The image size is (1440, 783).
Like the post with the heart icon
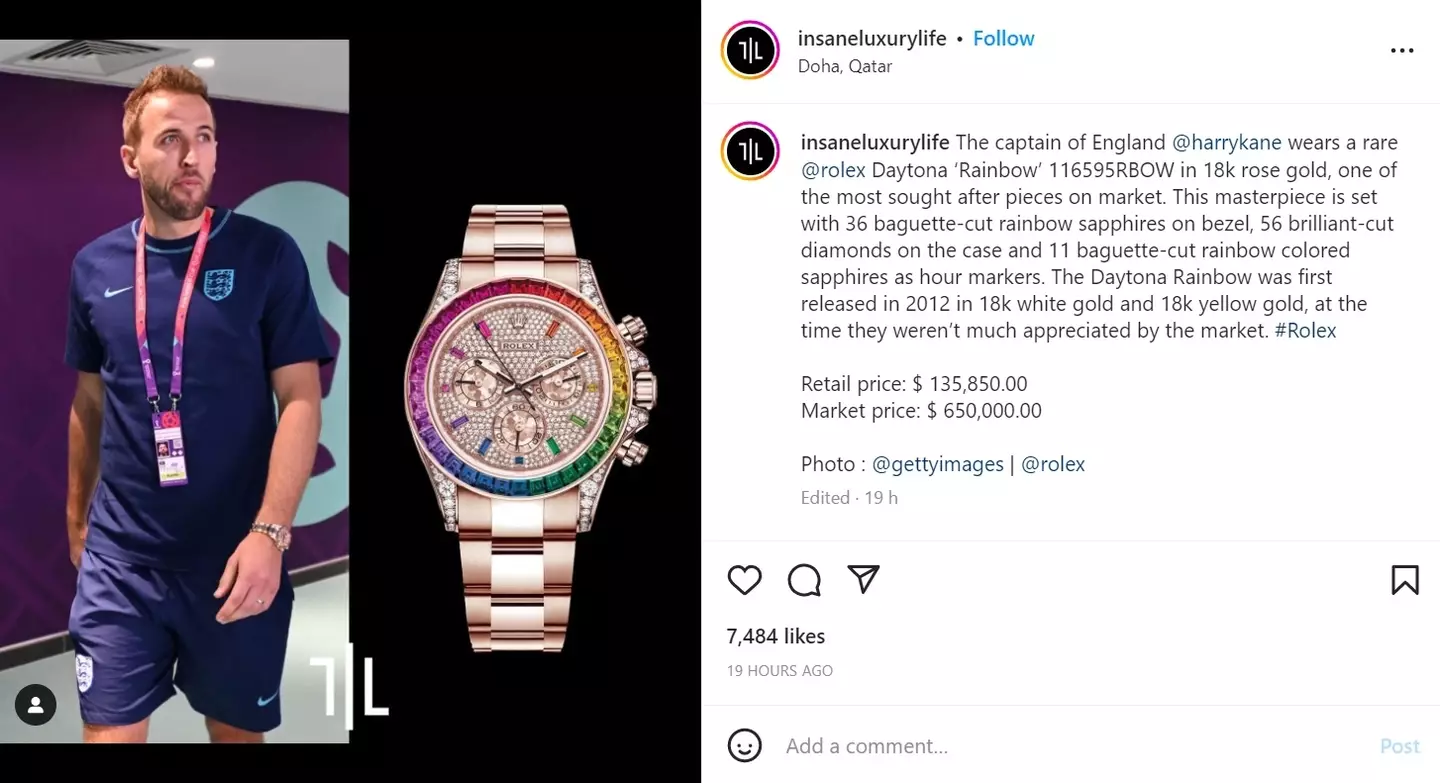(744, 580)
